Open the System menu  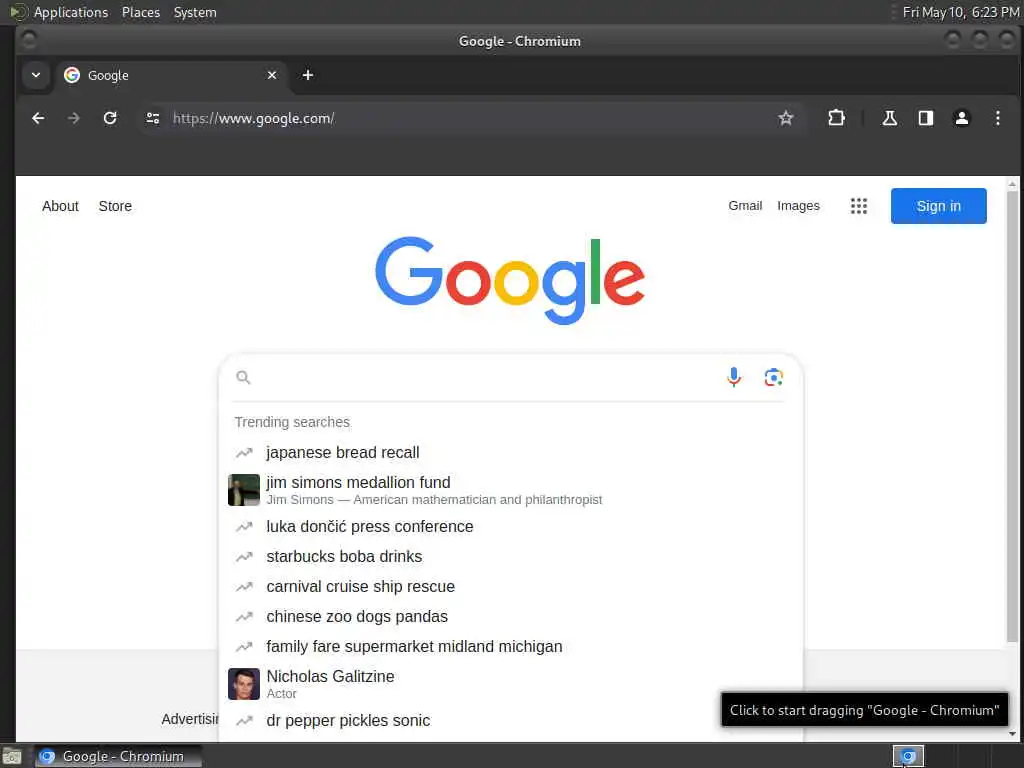[195, 12]
